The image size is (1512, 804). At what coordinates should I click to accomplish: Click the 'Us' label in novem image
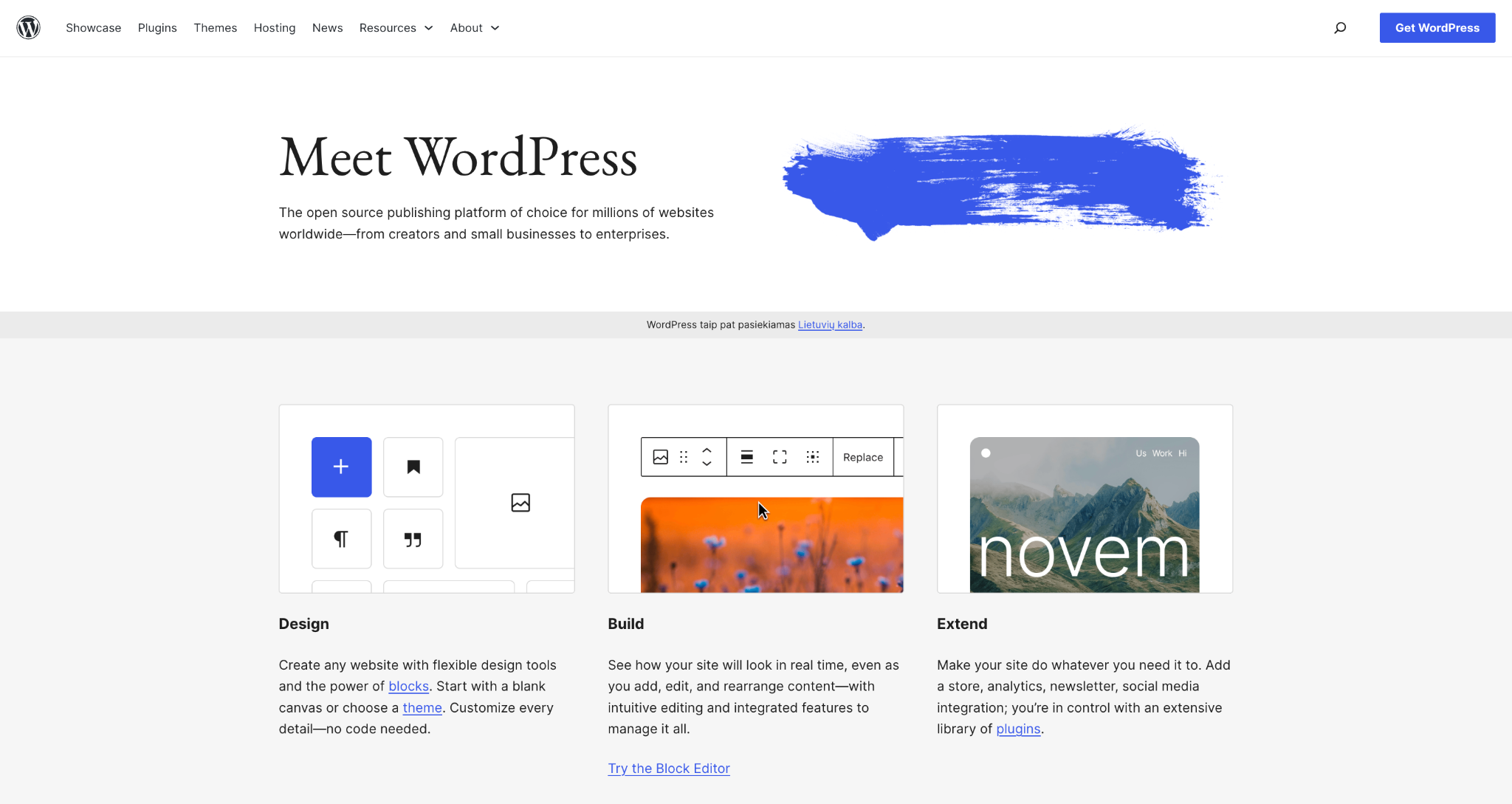tap(1141, 453)
